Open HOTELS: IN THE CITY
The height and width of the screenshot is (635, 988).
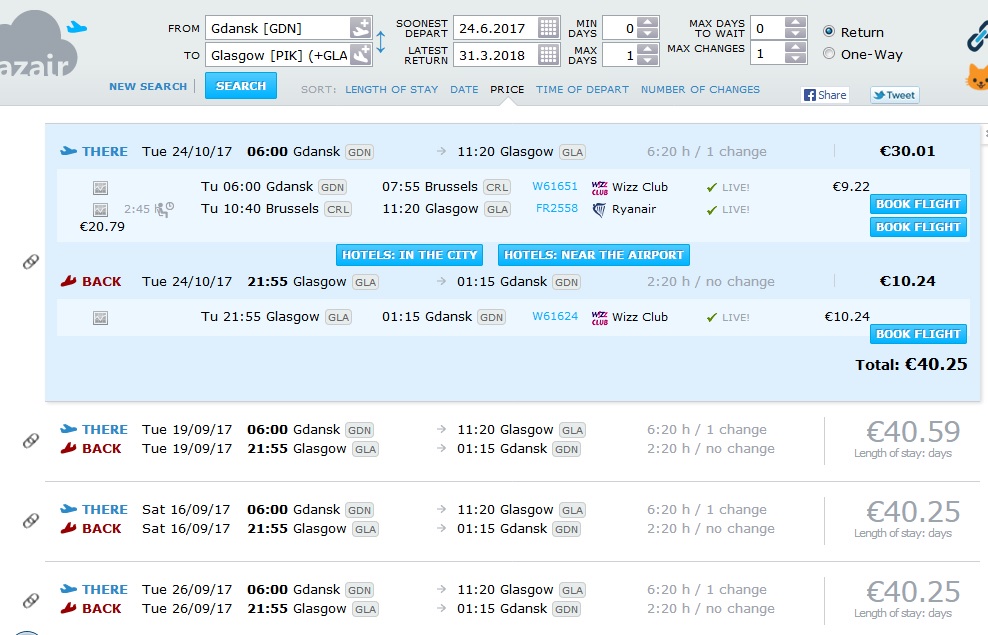[410, 255]
